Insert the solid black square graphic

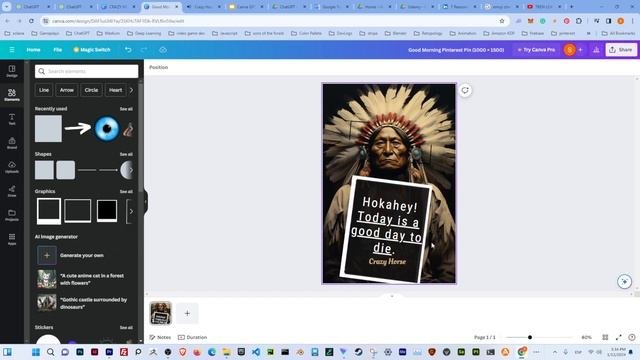[107, 211]
